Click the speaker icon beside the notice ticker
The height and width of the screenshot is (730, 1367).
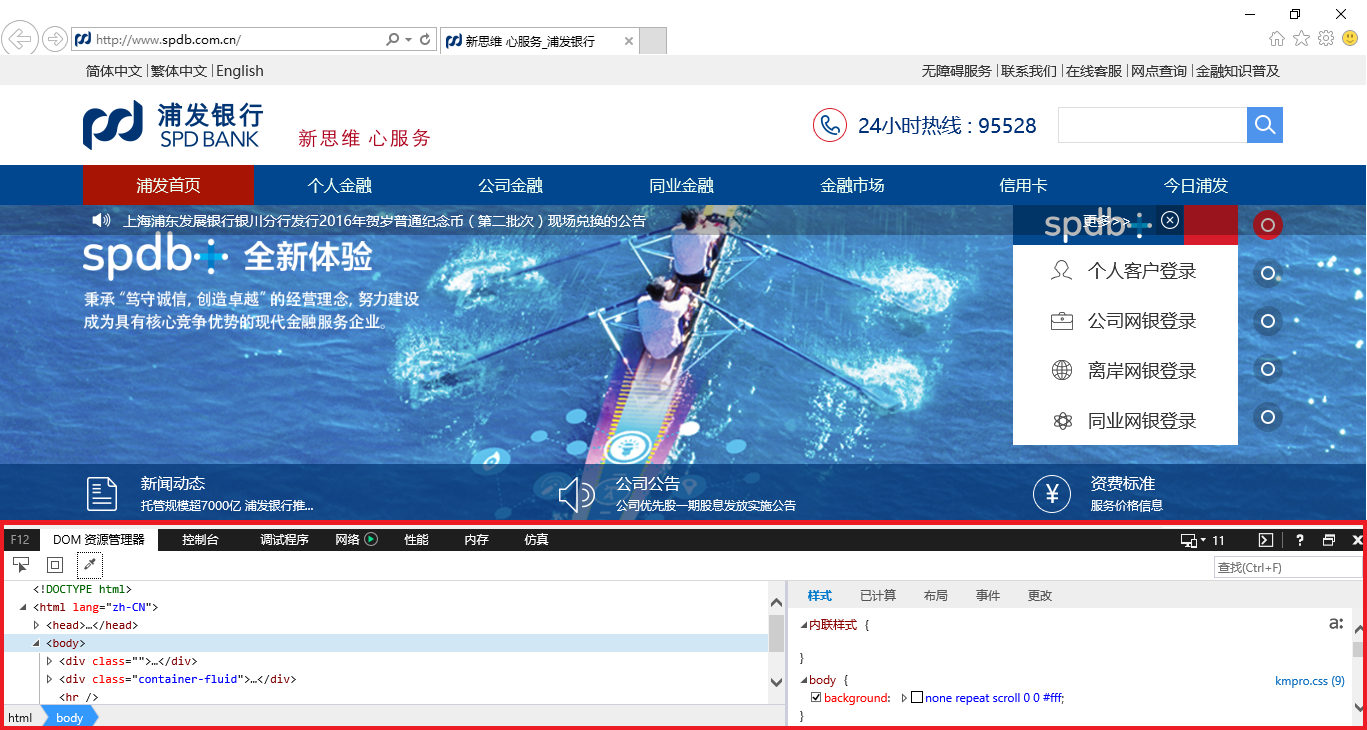coord(101,220)
